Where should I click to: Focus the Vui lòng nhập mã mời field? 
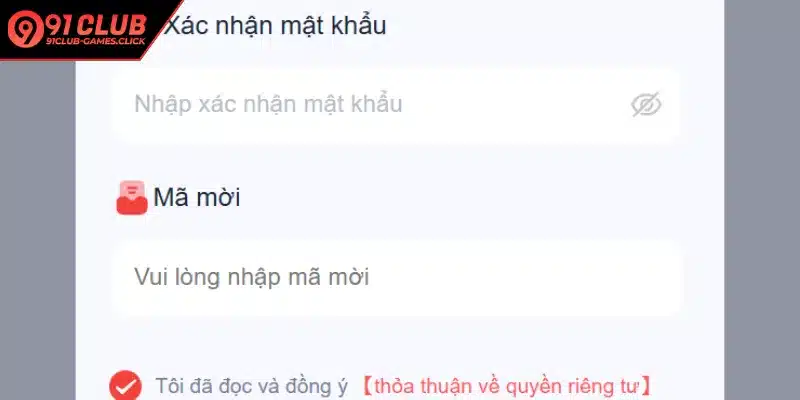(396, 278)
